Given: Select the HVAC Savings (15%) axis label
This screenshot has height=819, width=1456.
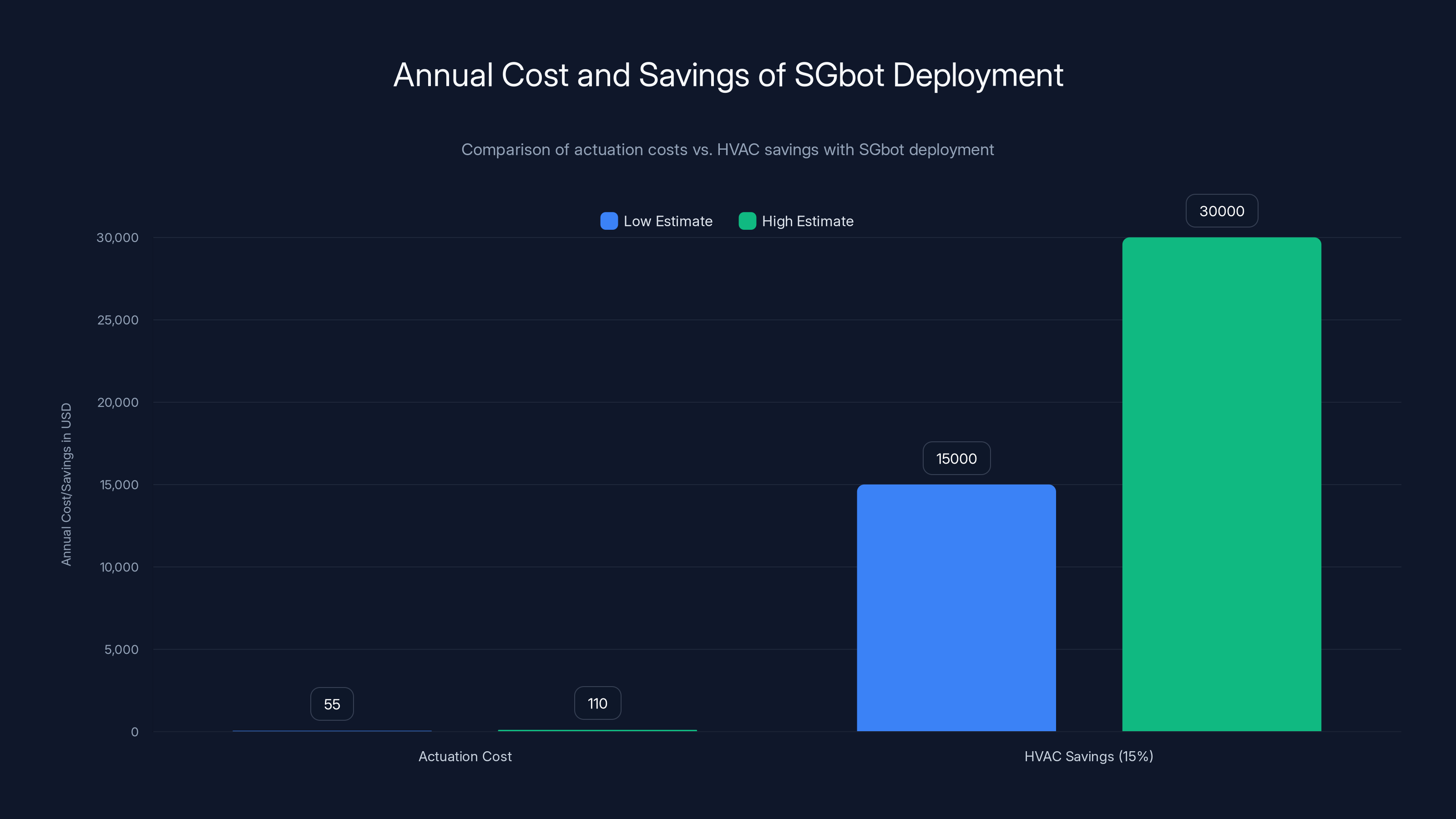Looking at the screenshot, I should click(1089, 756).
